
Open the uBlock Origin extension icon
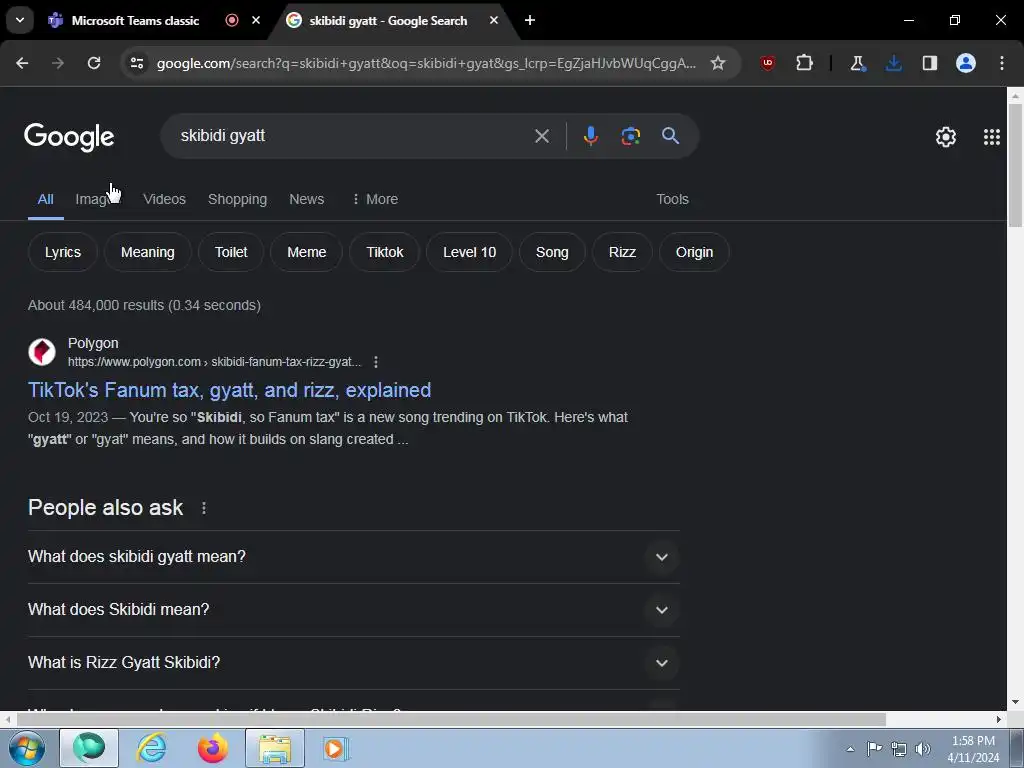coord(768,63)
